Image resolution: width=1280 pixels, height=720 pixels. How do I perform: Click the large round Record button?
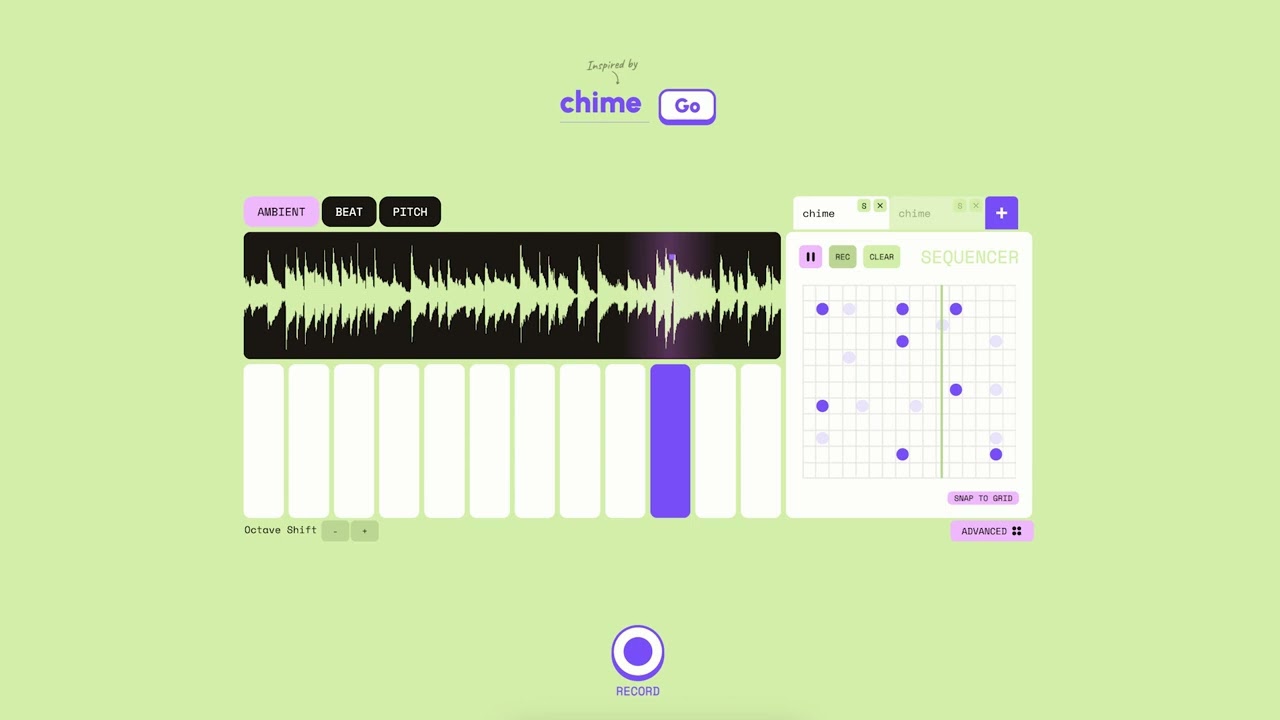[638, 652]
